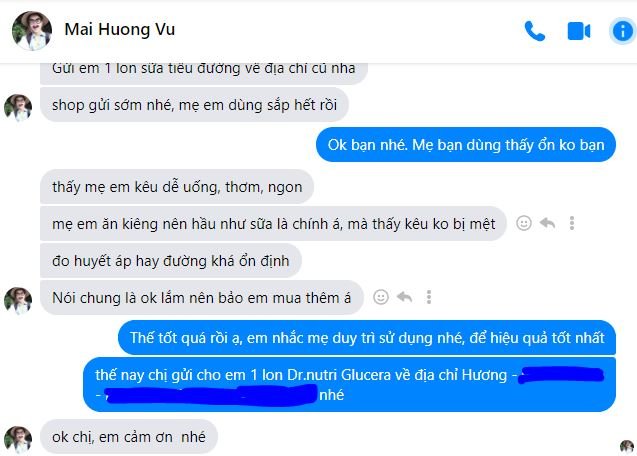The width and height of the screenshot is (637, 456).
Task: Reply to the 'mẹ em ăn kiêng' message
Action: pyautogui.click(x=548, y=223)
